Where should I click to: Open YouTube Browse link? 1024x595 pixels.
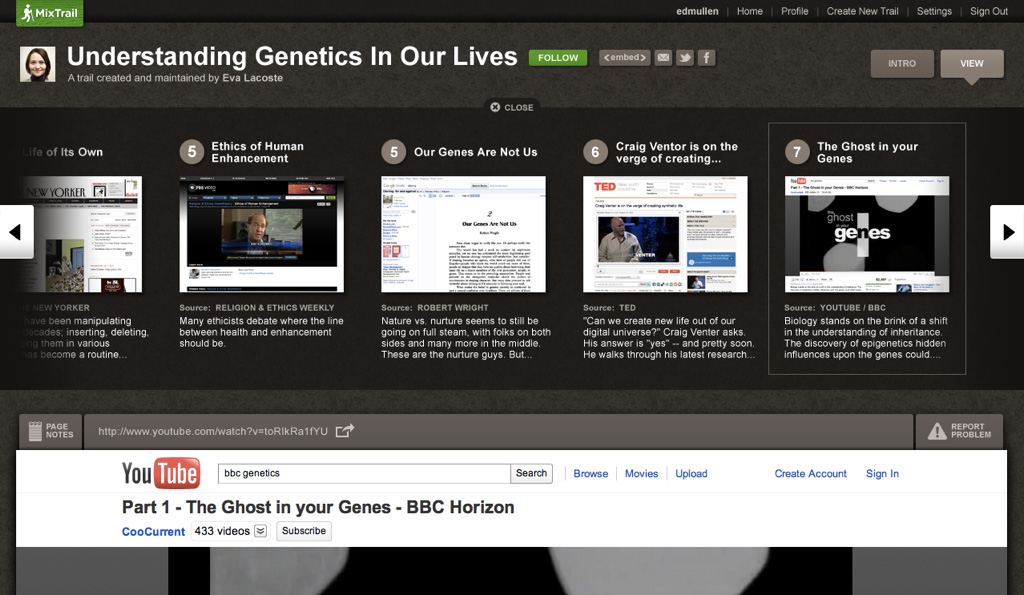click(590, 474)
